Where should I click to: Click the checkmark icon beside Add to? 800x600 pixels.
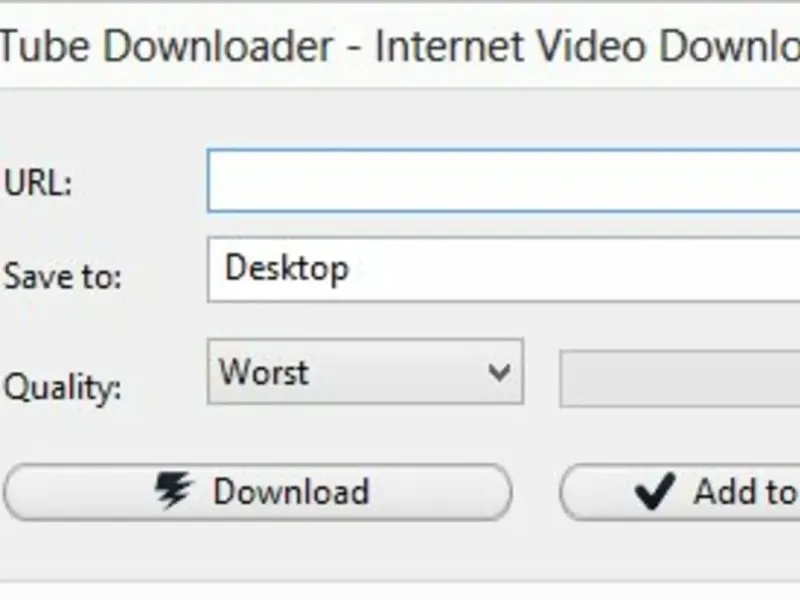656,491
